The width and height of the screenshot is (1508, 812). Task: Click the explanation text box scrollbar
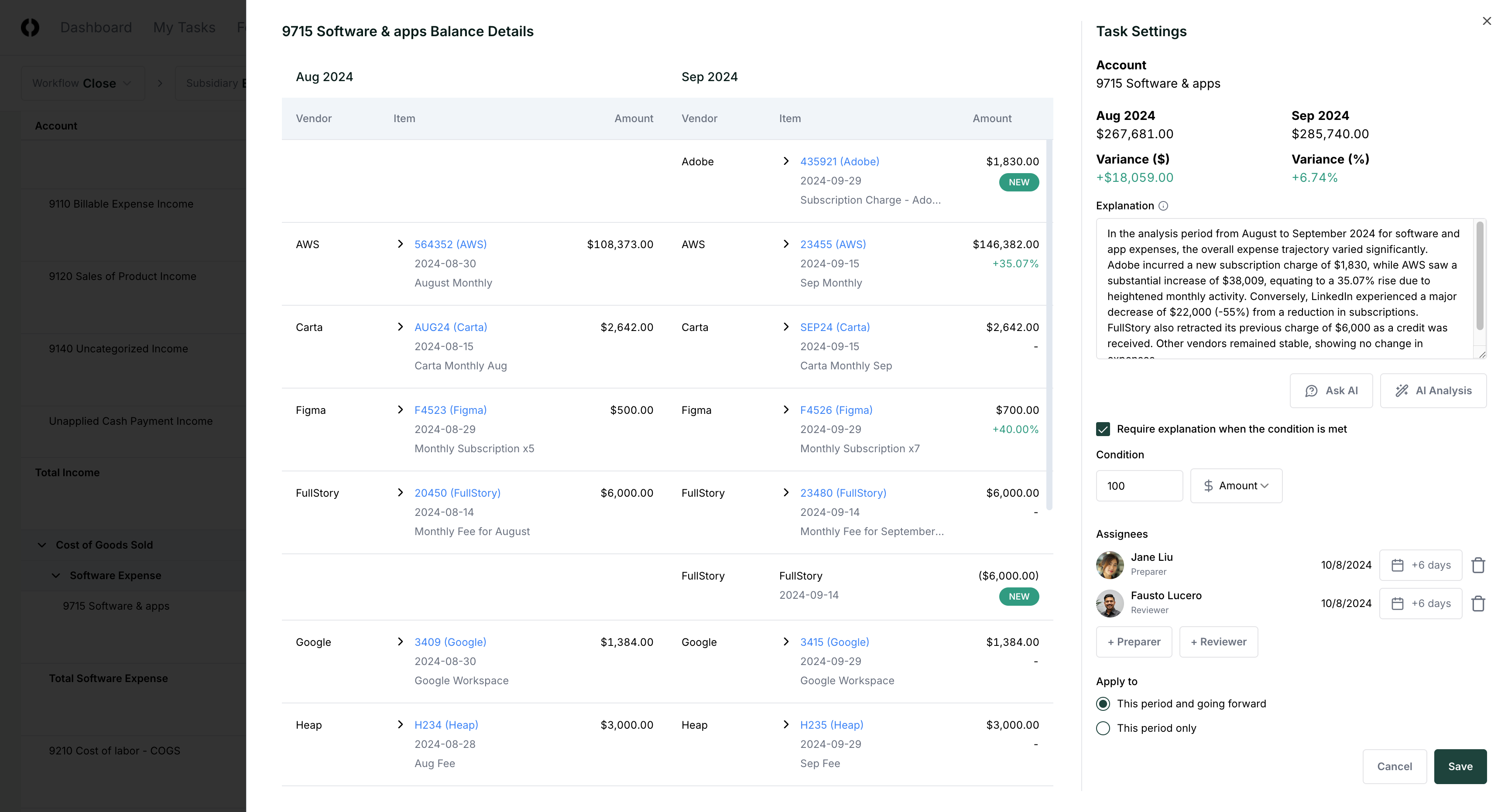(x=1479, y=275)
